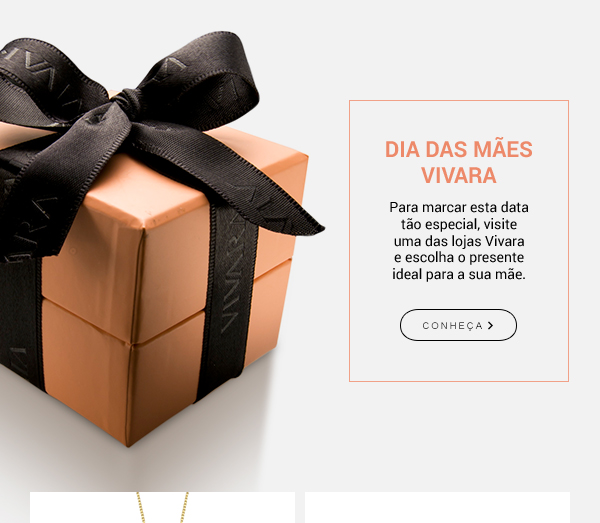
Task: Click the orange VIVARA title word
Action: point(458,176)
